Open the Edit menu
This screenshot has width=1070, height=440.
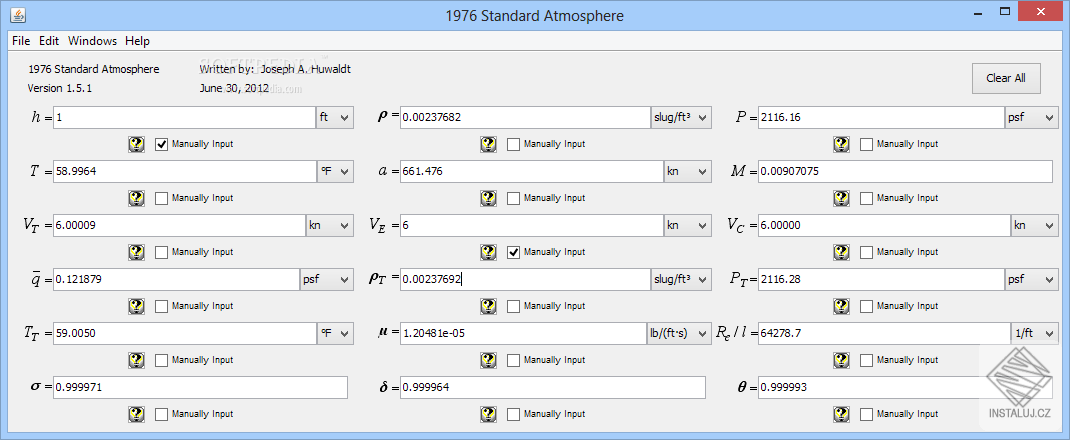pos(48,41)
